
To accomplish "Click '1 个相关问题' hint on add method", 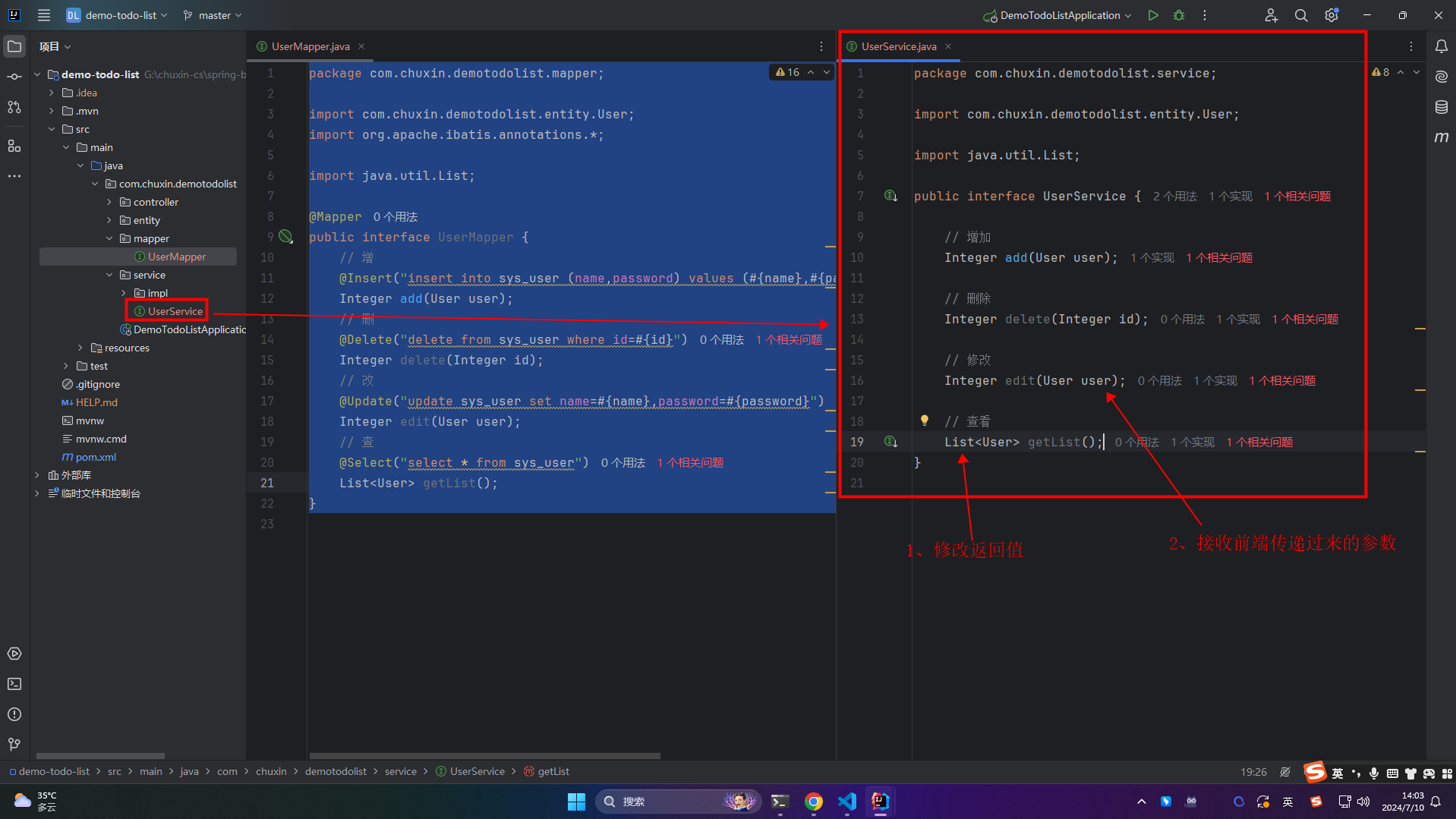I will 1219,257.
